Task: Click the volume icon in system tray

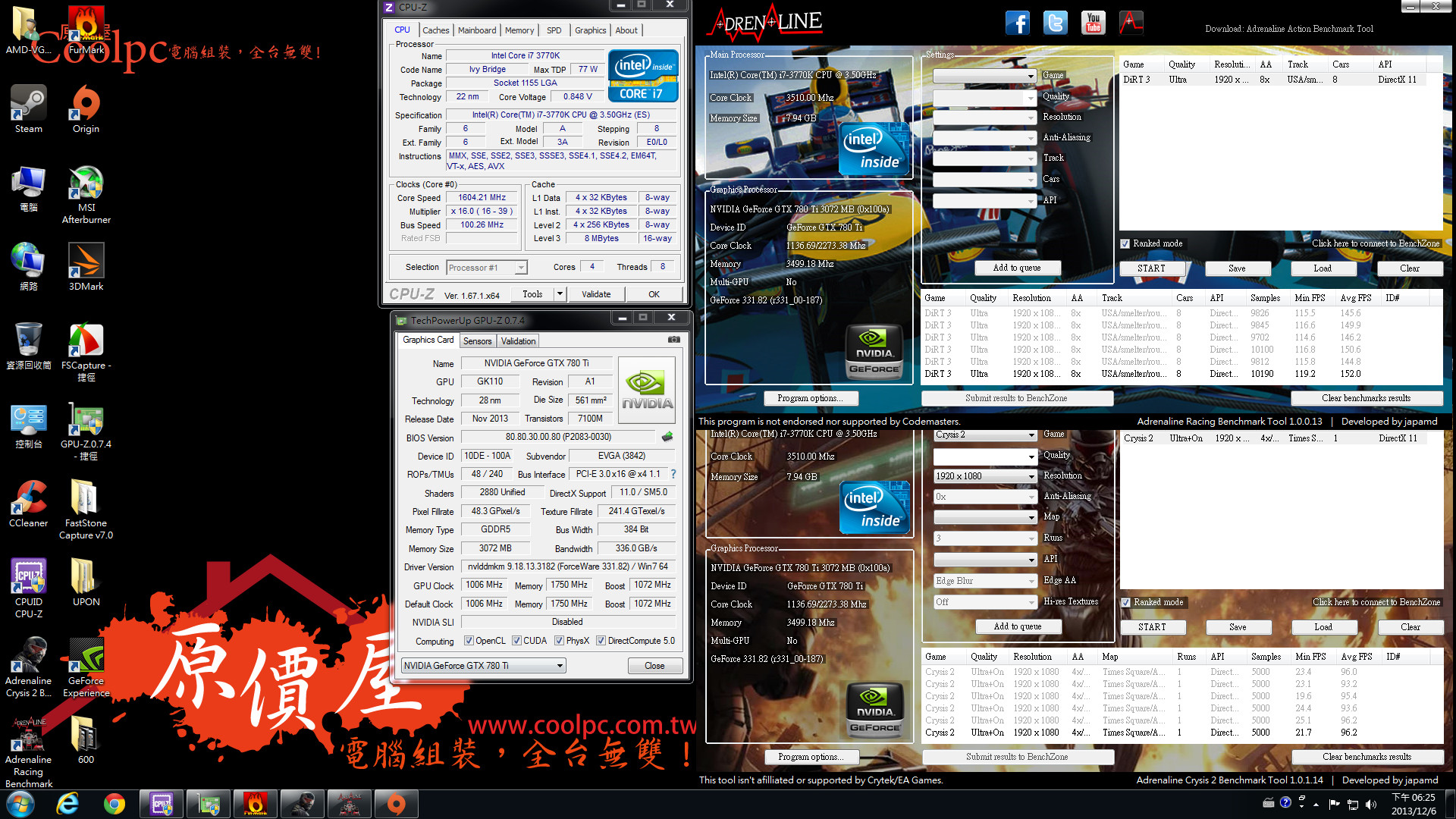Action: coord(1370,804)
